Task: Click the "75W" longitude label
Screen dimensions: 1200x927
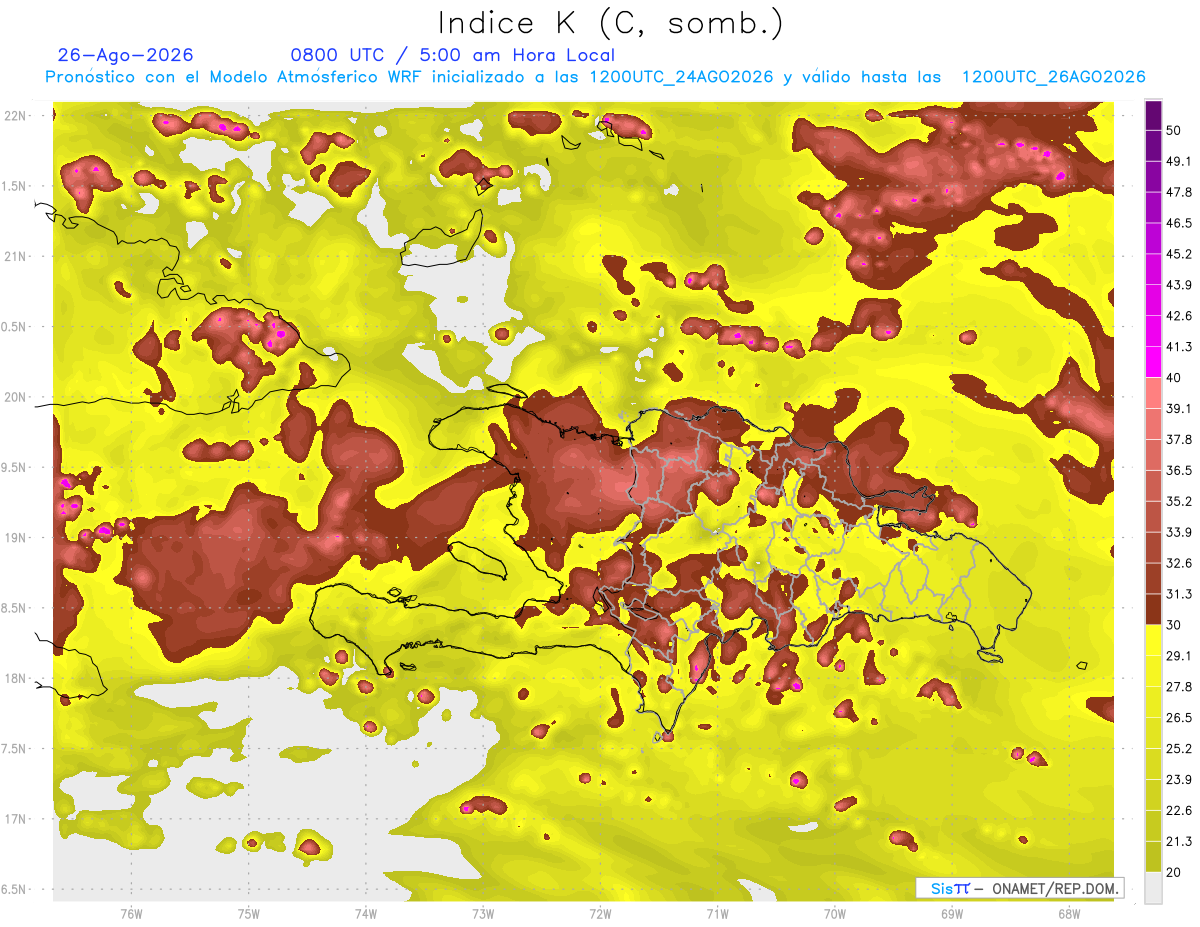Action: 249,914
